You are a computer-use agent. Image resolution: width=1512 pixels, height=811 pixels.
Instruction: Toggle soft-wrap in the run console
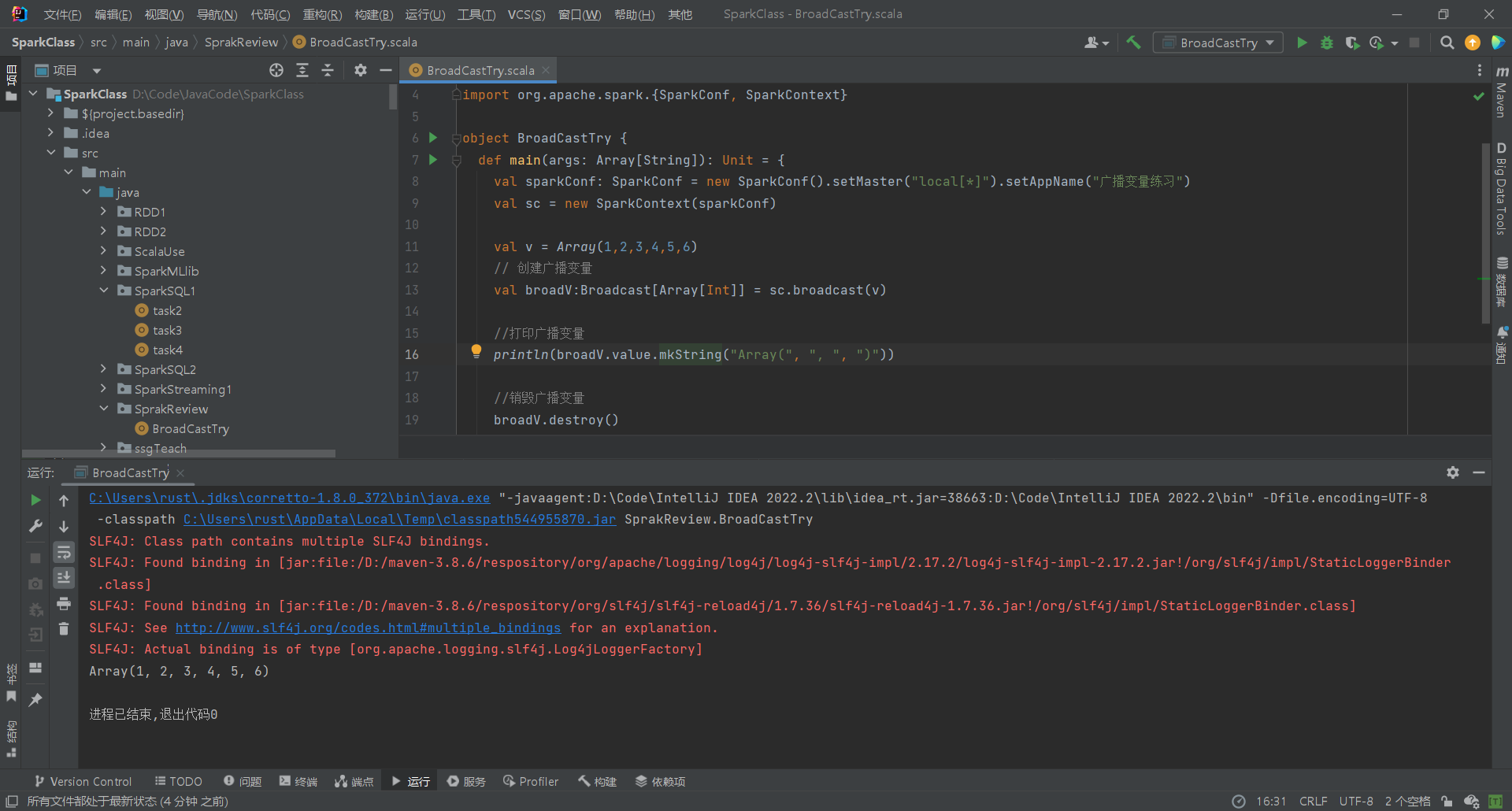(x=64, y=553)
